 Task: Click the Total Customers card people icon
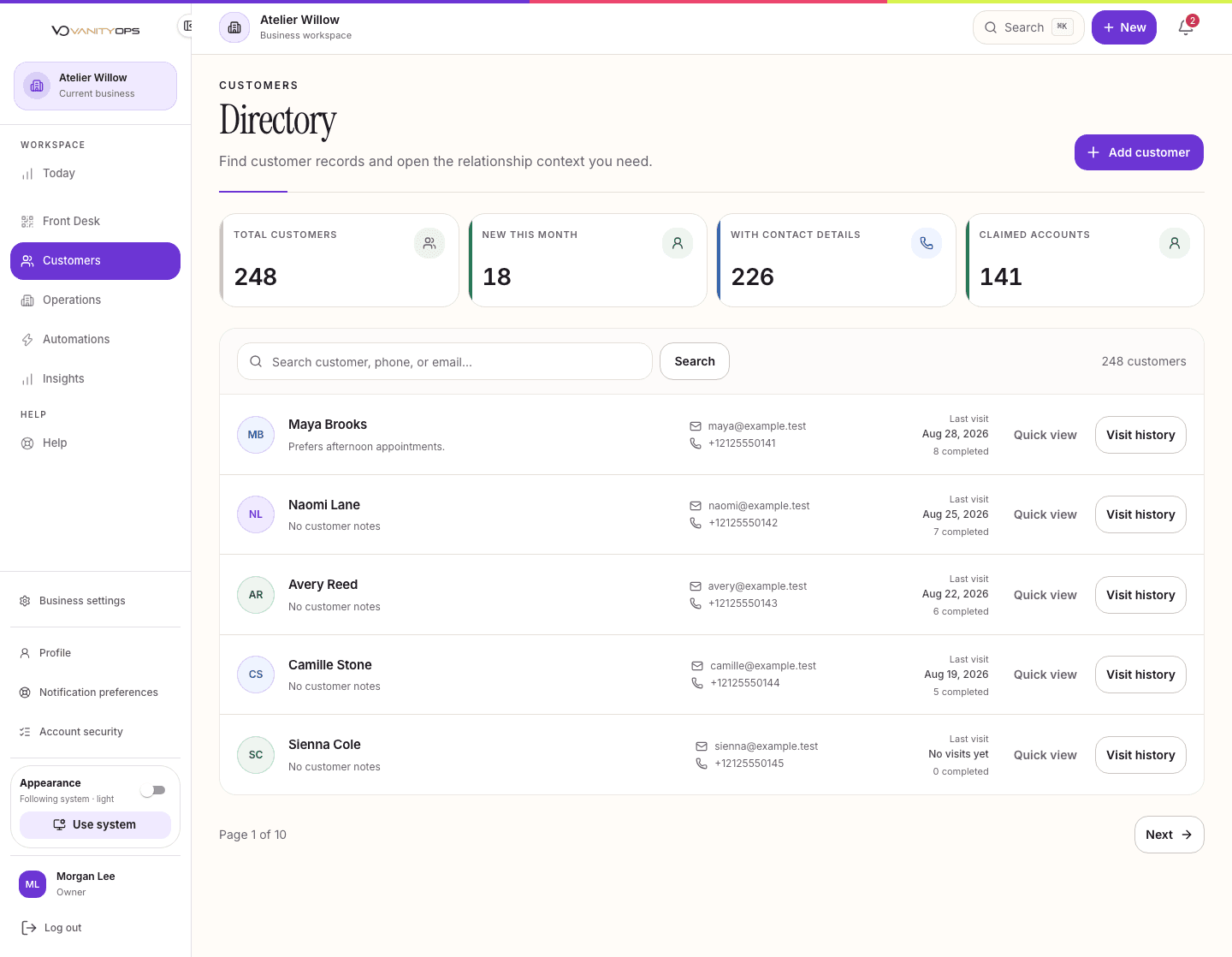[429, 243]
